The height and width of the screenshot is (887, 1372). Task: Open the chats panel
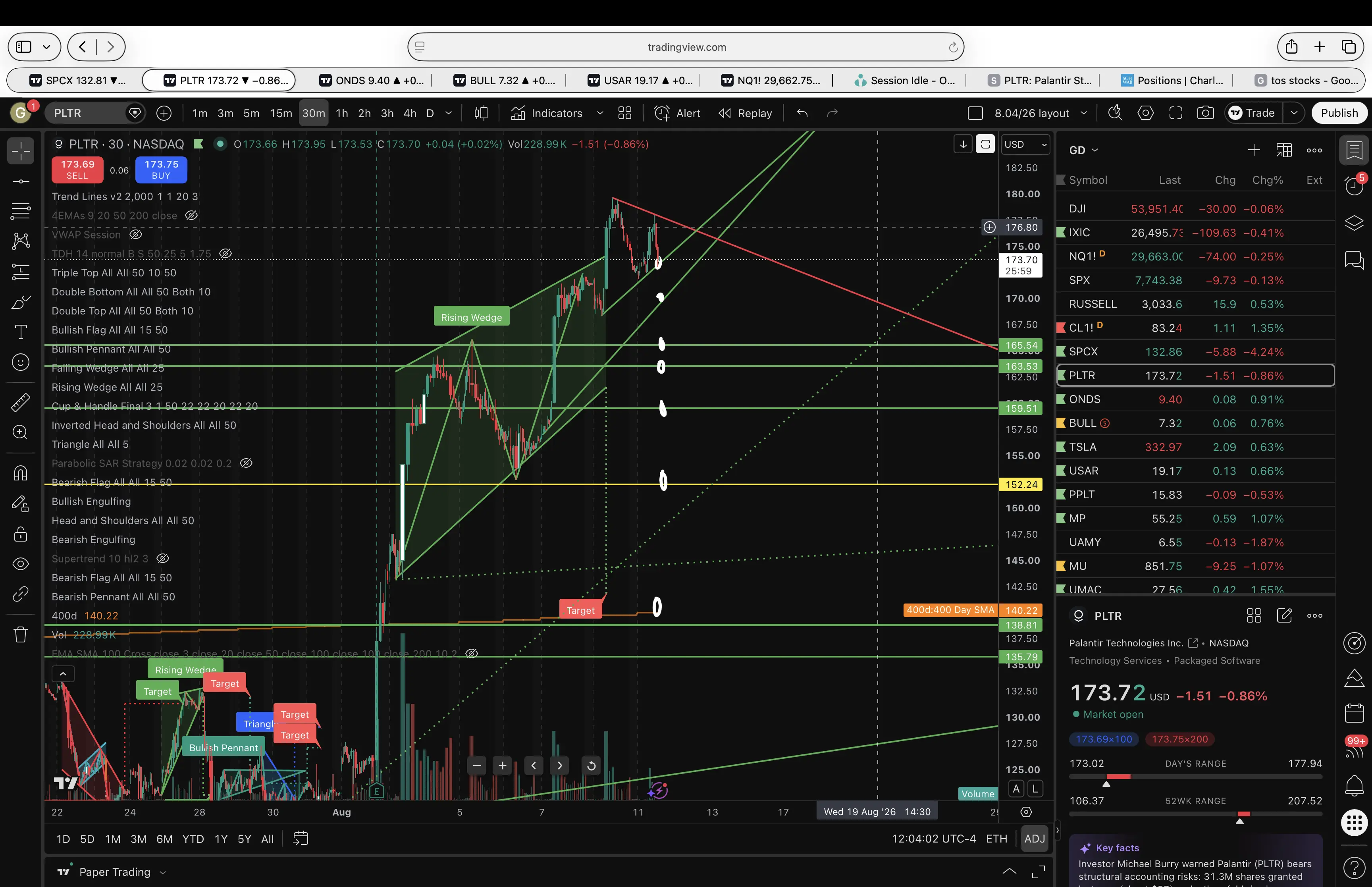[x=1354, y=260]
